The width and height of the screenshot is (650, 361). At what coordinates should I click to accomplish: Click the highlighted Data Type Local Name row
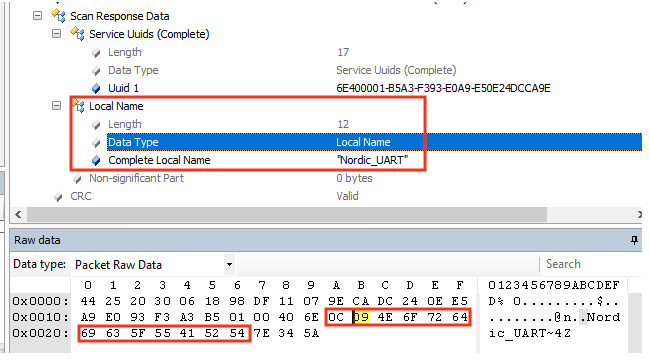(x=374, y=142)
